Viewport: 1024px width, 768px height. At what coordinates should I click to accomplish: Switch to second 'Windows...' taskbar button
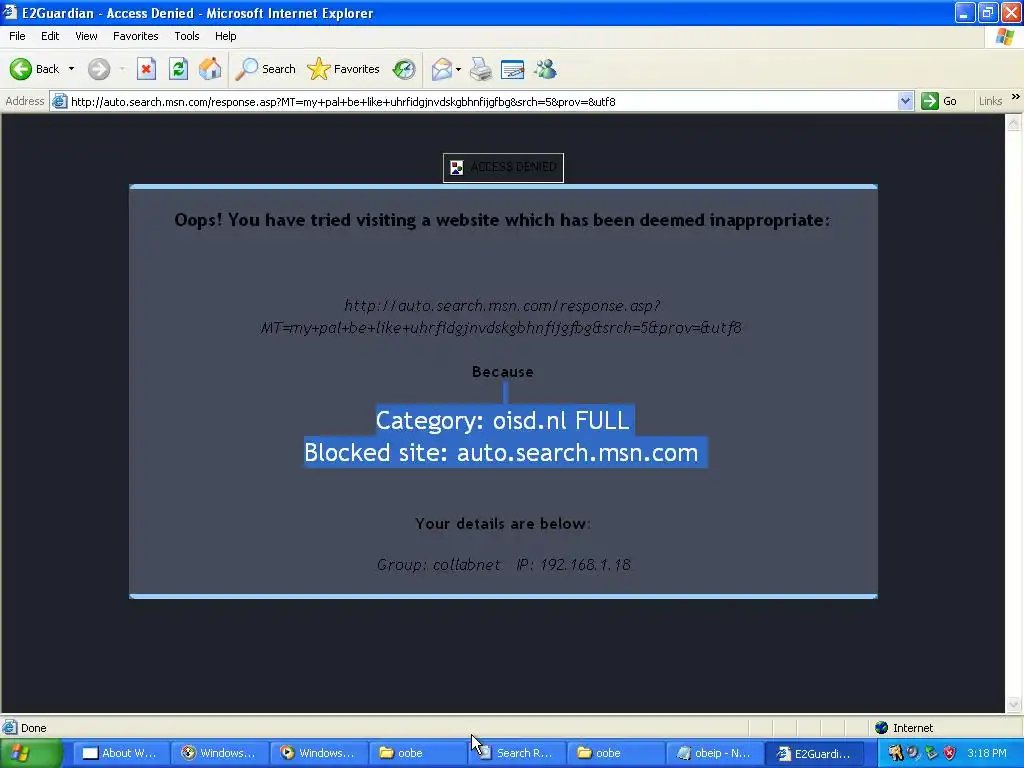[318, 753]
